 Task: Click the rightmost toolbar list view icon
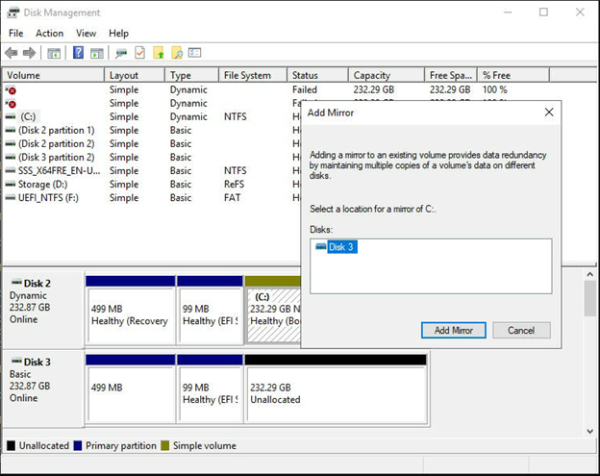pyautogui.click(x=195, y=53)
